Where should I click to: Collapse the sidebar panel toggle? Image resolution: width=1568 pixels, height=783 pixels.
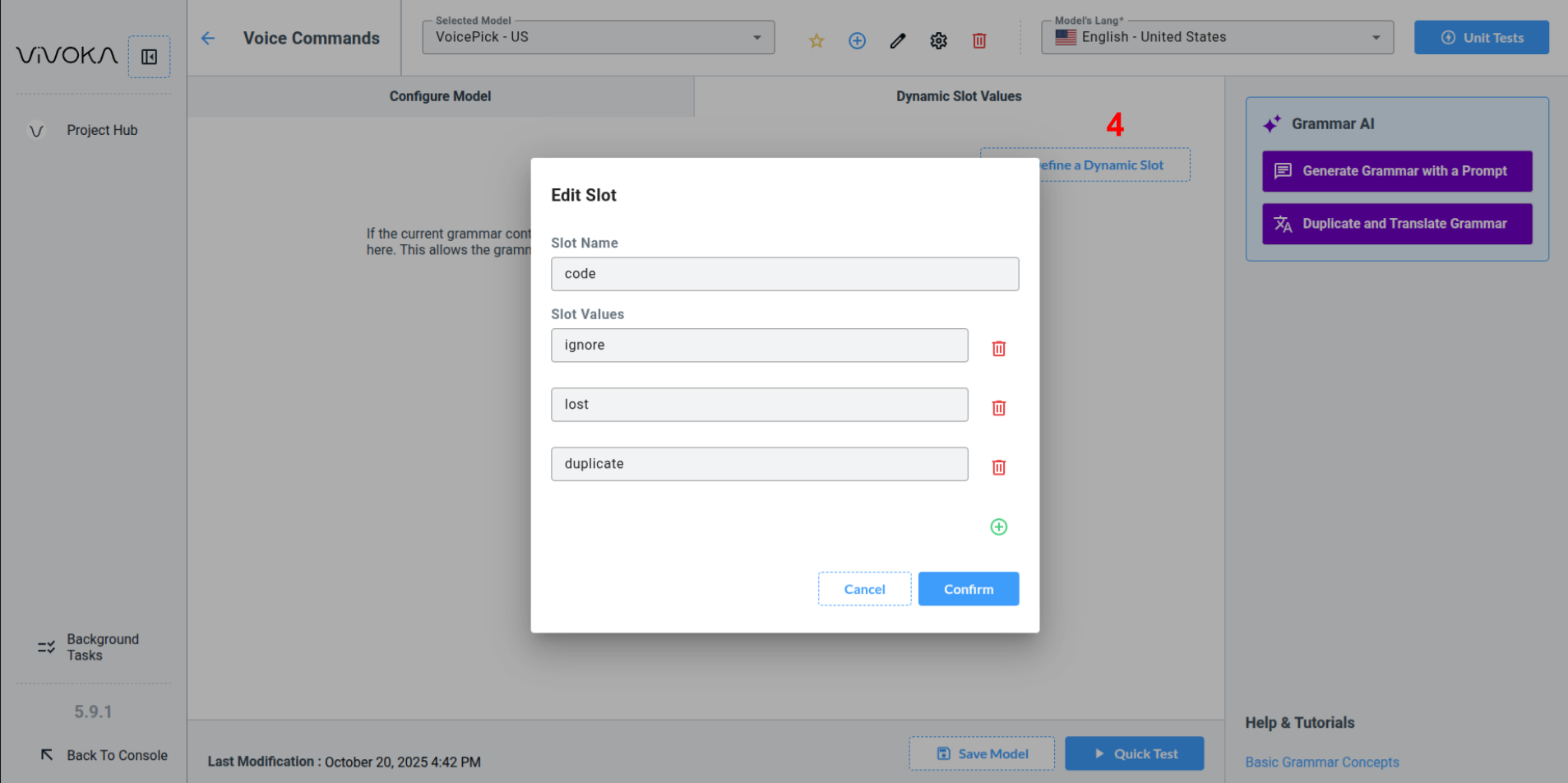(x=149, y=57)
